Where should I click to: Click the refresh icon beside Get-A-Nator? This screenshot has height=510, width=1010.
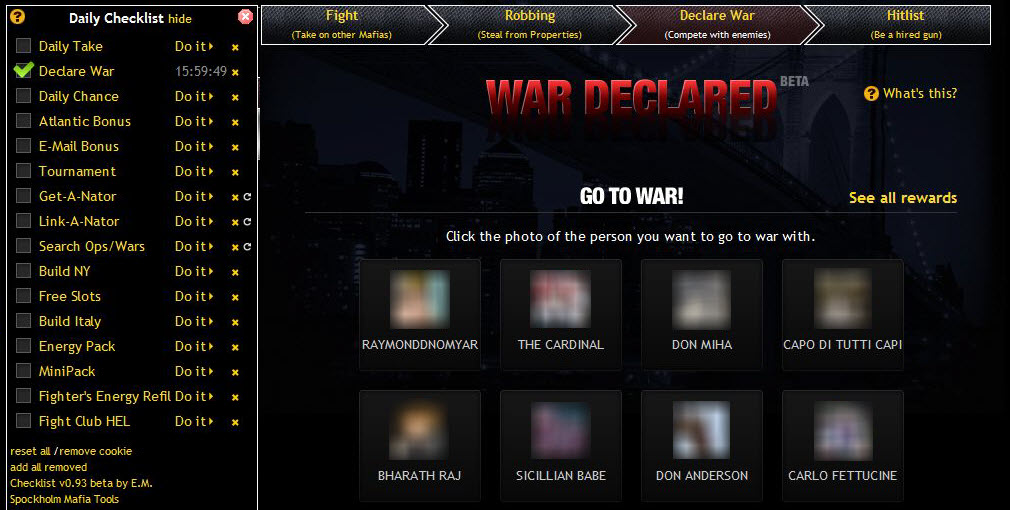pyautogui.click(x=247, y=197)
